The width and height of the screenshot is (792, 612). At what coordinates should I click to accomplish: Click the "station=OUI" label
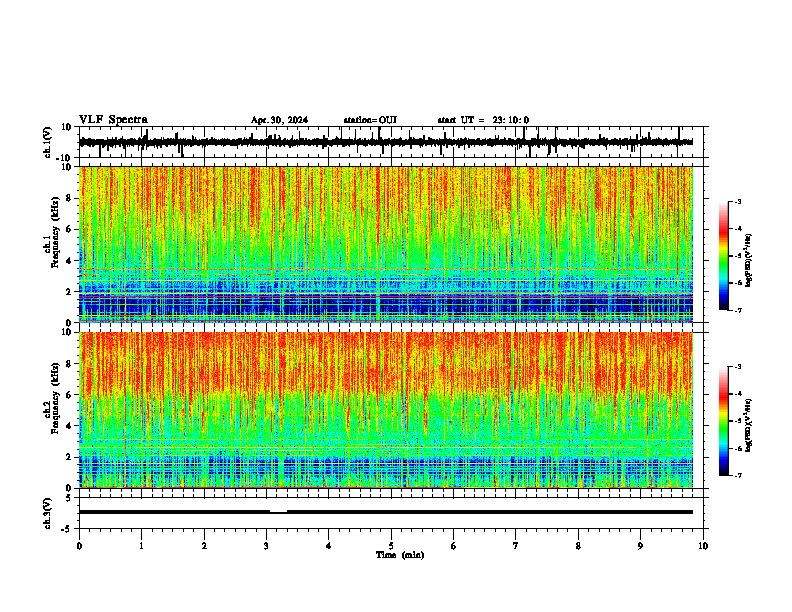pos(370,120)
